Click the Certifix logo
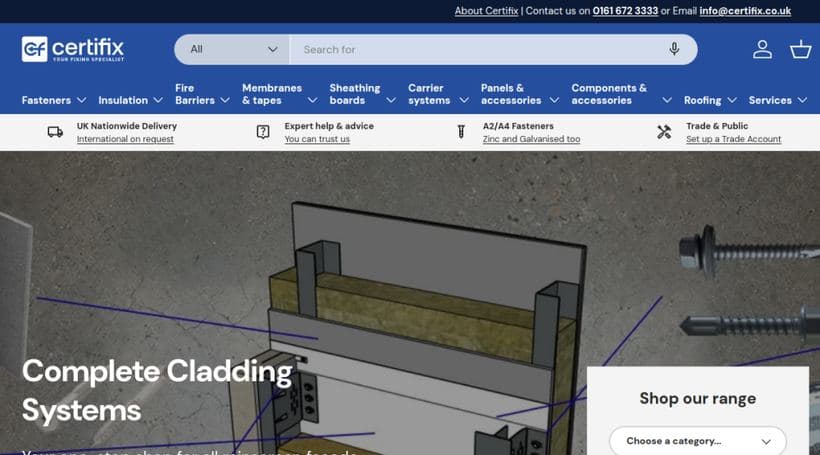The height and width of the screenshot is (455, 820). [x=73, y=49]
